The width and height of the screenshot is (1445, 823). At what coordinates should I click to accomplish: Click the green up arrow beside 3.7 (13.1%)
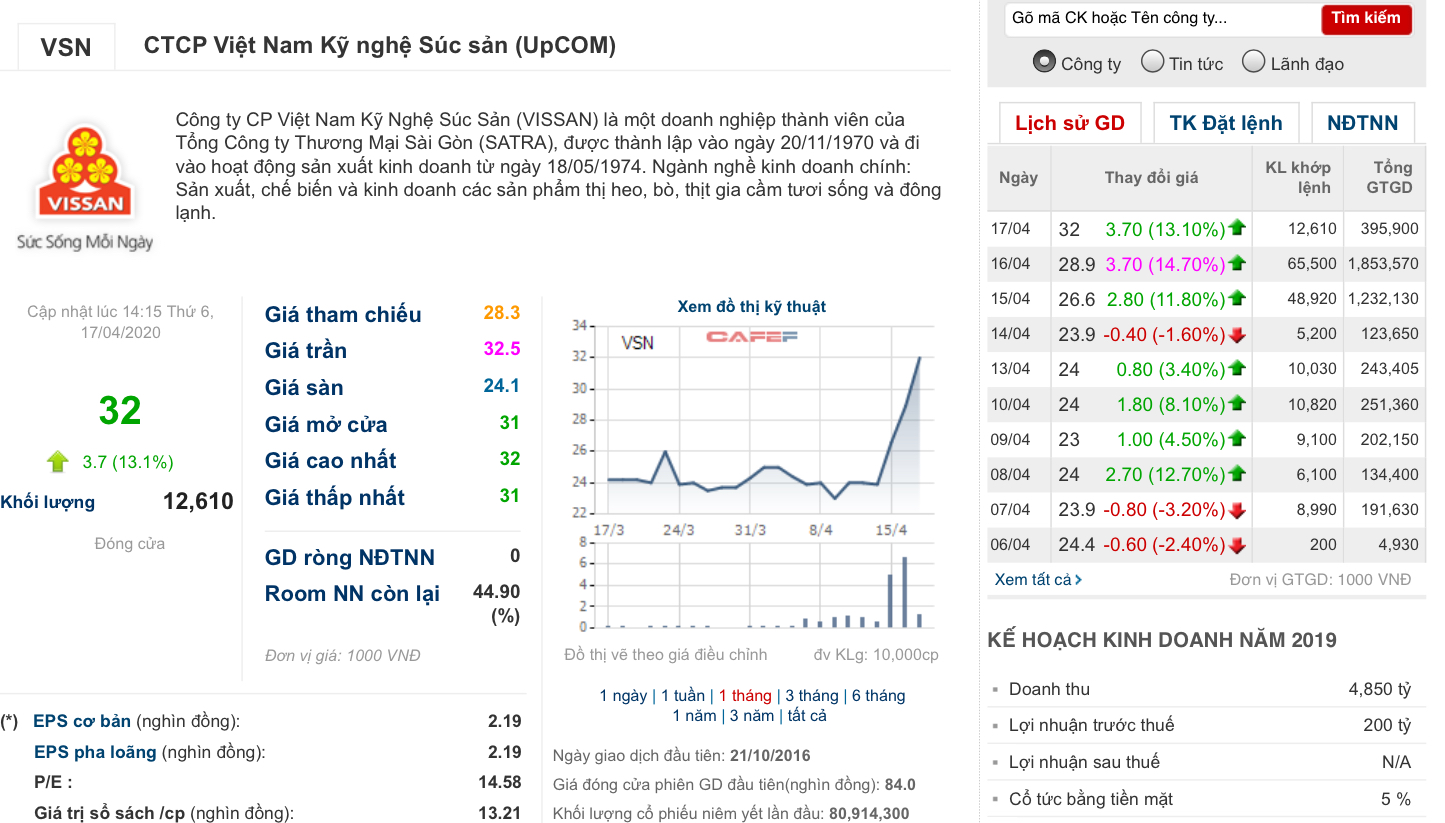(x=58, y=461)
